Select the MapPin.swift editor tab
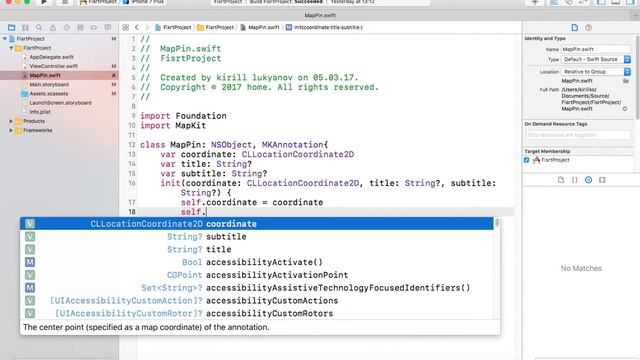 tap(320, 16)
